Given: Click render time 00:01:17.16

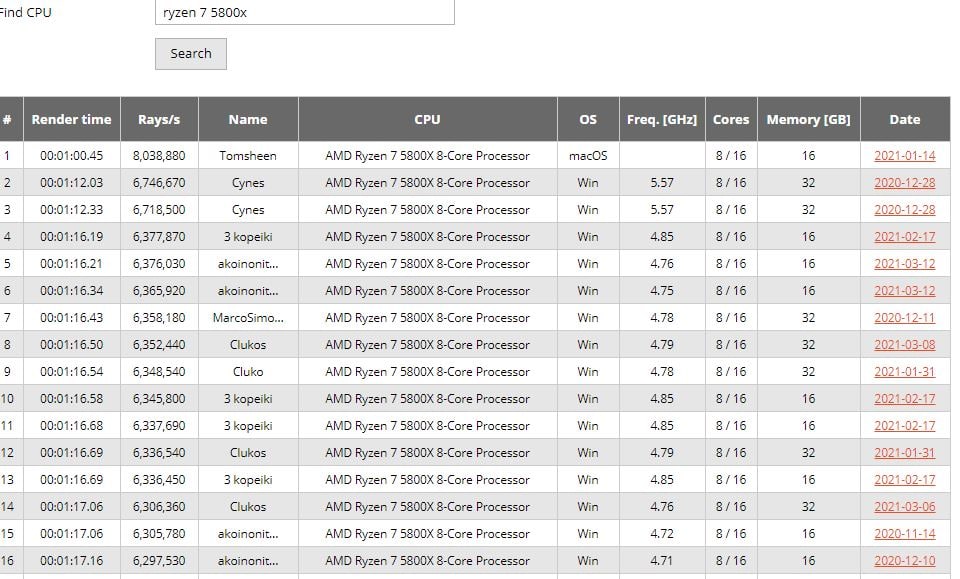Looking at the screenshot, I should pos(72,560).
